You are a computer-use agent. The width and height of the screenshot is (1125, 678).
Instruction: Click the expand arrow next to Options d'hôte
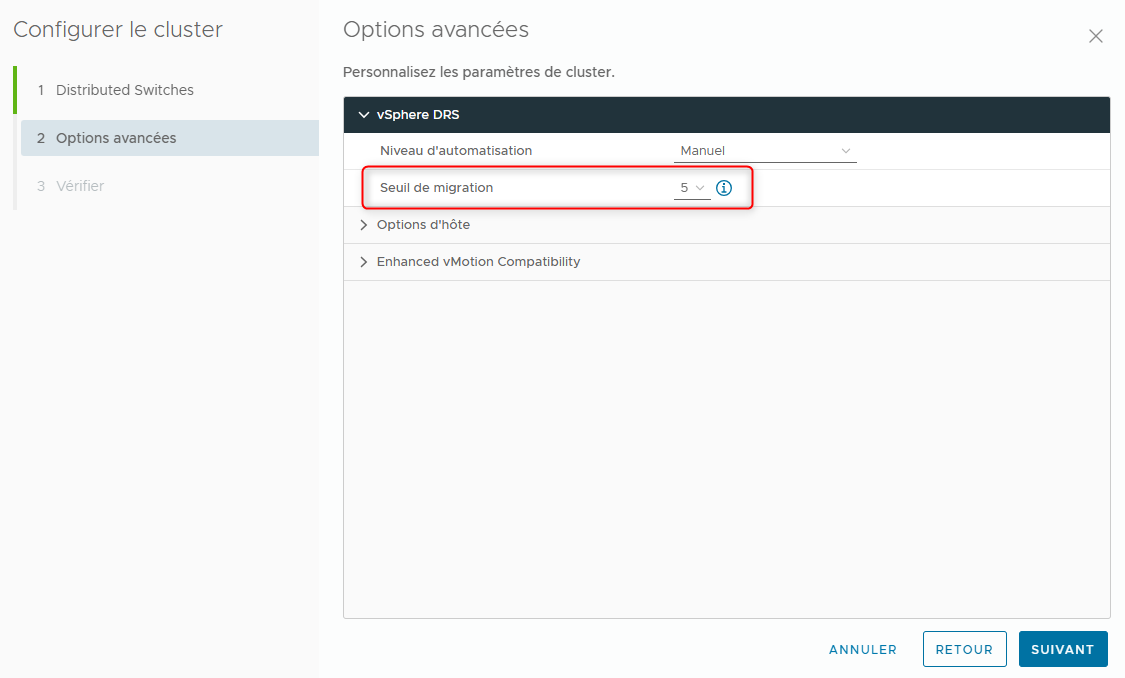363,224
